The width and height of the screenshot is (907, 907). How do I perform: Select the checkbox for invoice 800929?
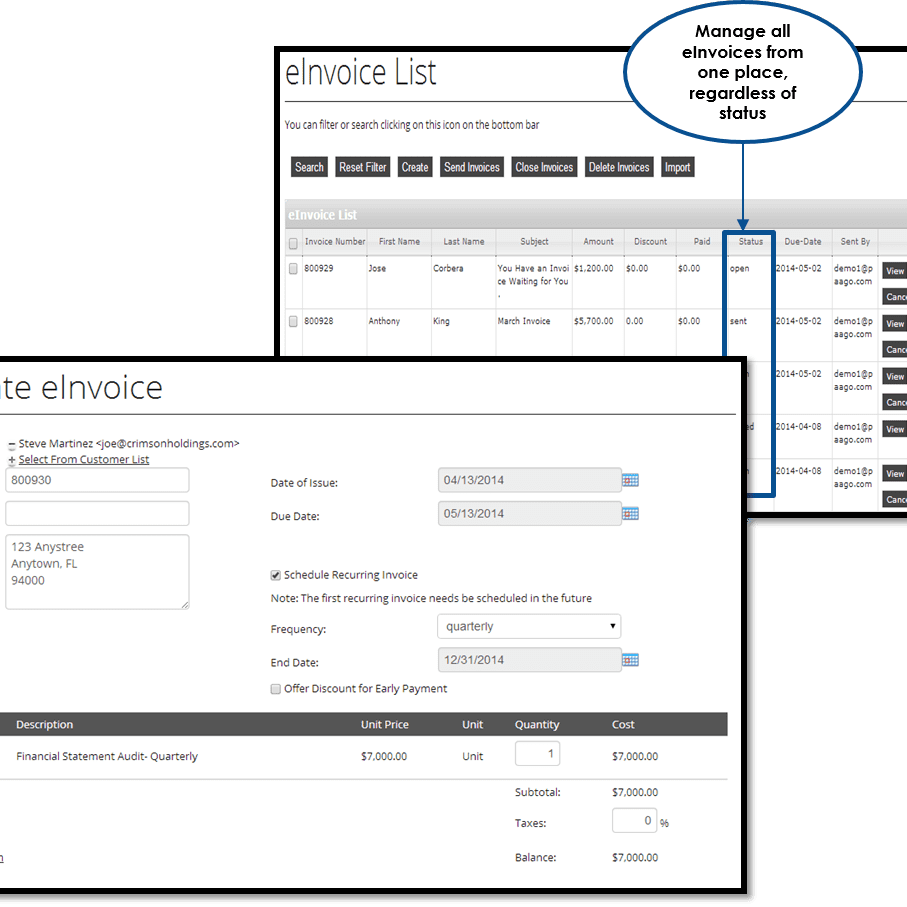292,268
